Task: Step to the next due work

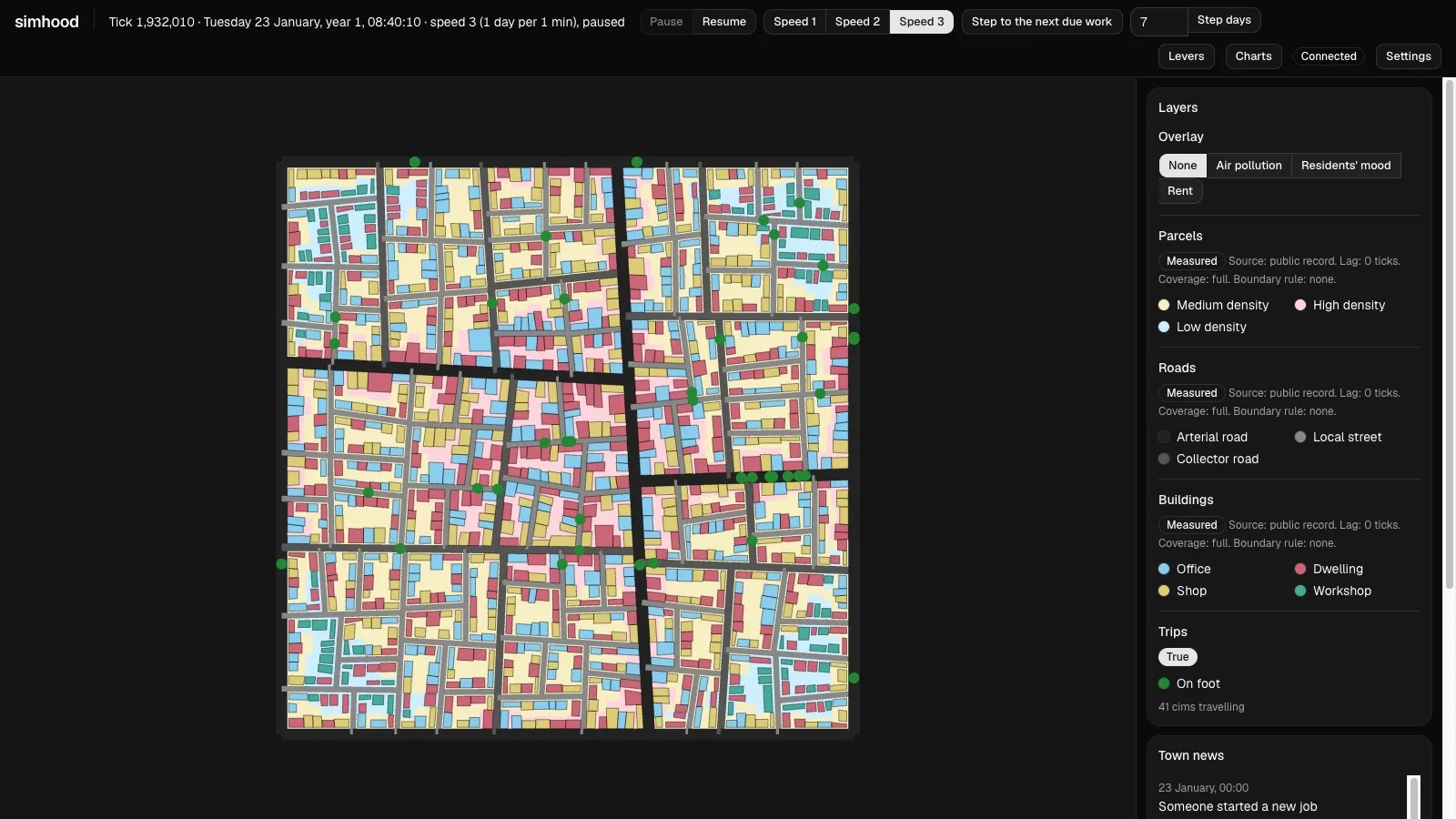Action: 1041,22
